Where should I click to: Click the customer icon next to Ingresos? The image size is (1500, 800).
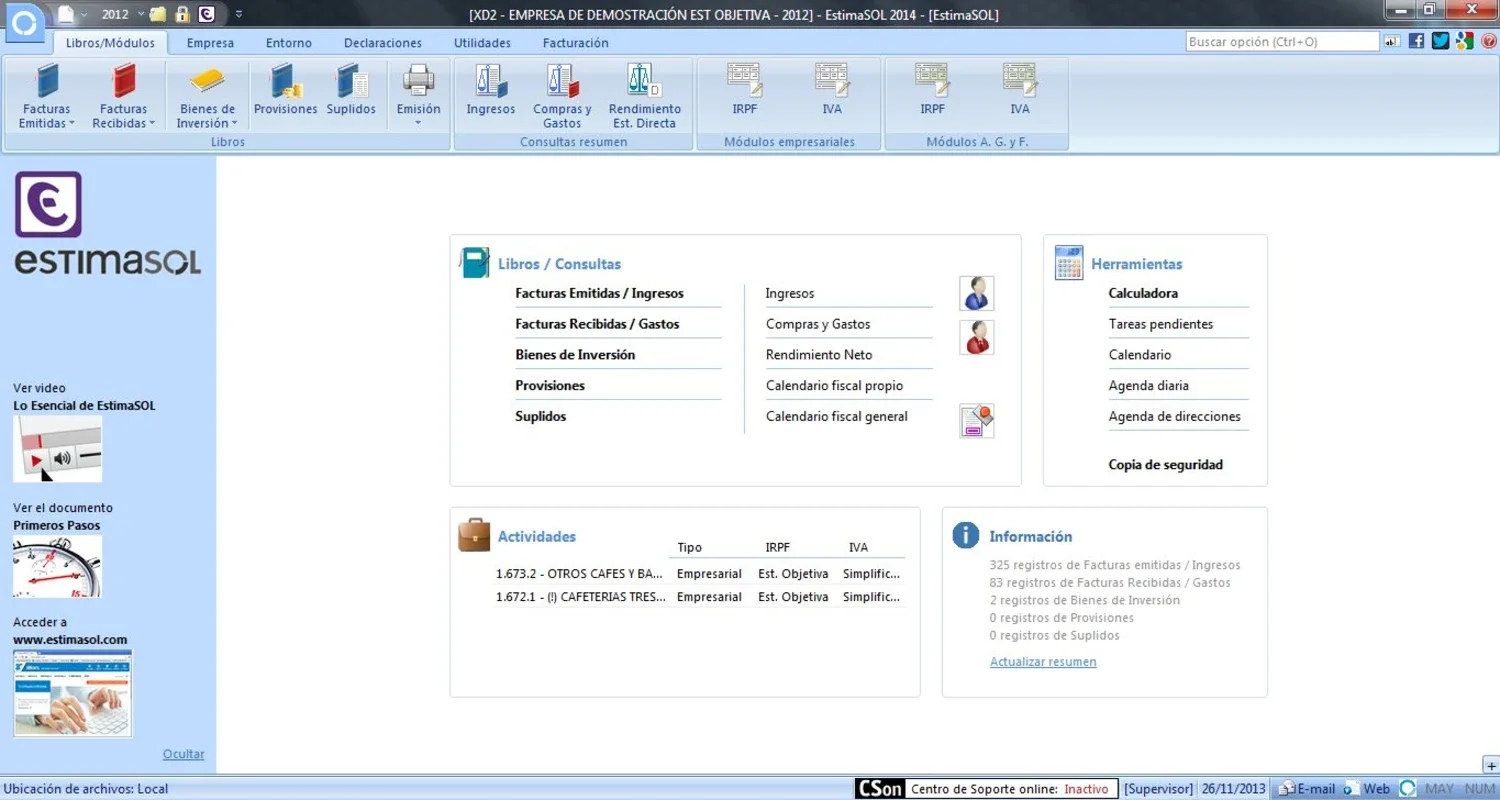[x=976, y=294]
